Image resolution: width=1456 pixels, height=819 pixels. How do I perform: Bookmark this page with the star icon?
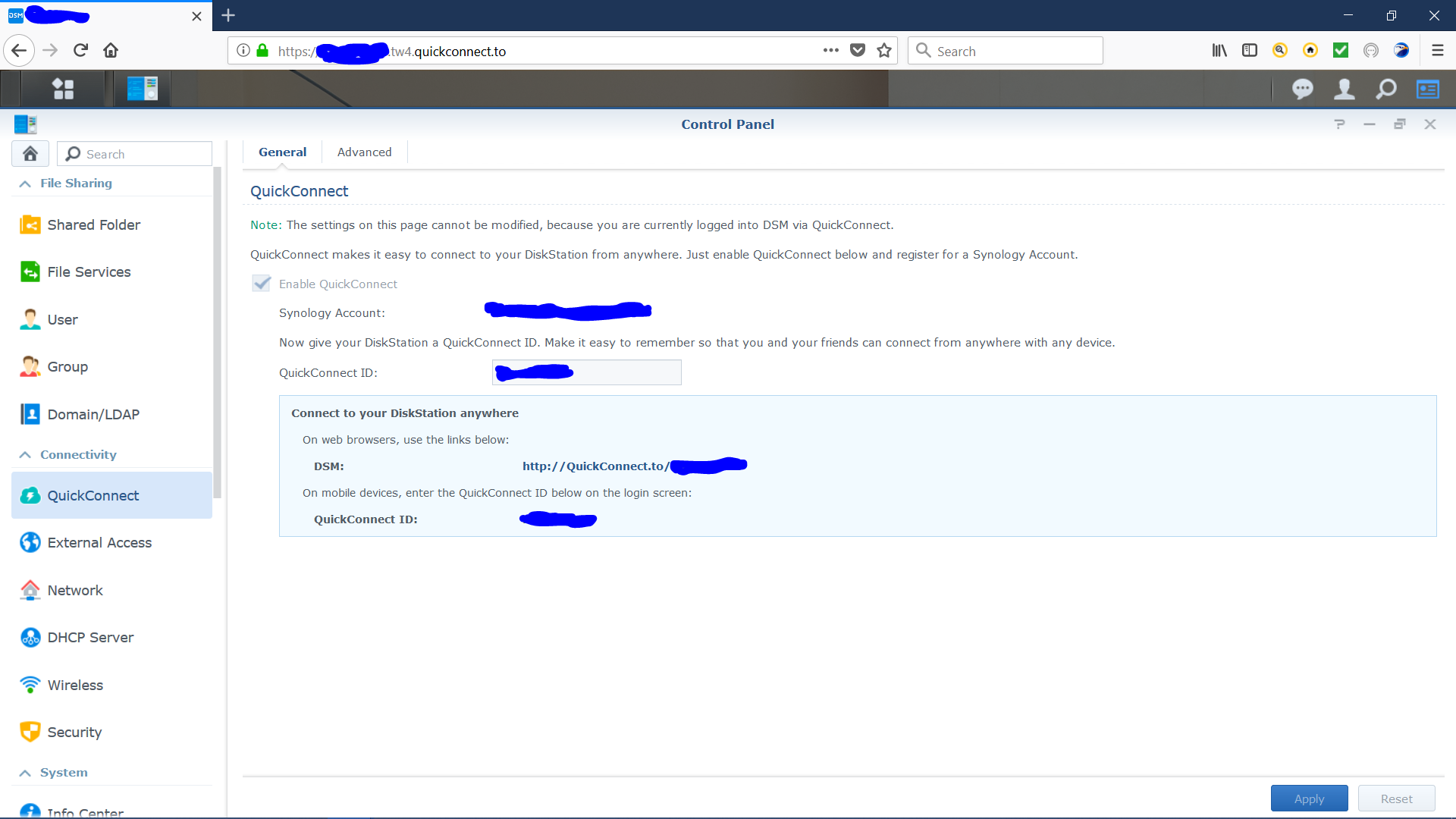[x=884, y=51]
